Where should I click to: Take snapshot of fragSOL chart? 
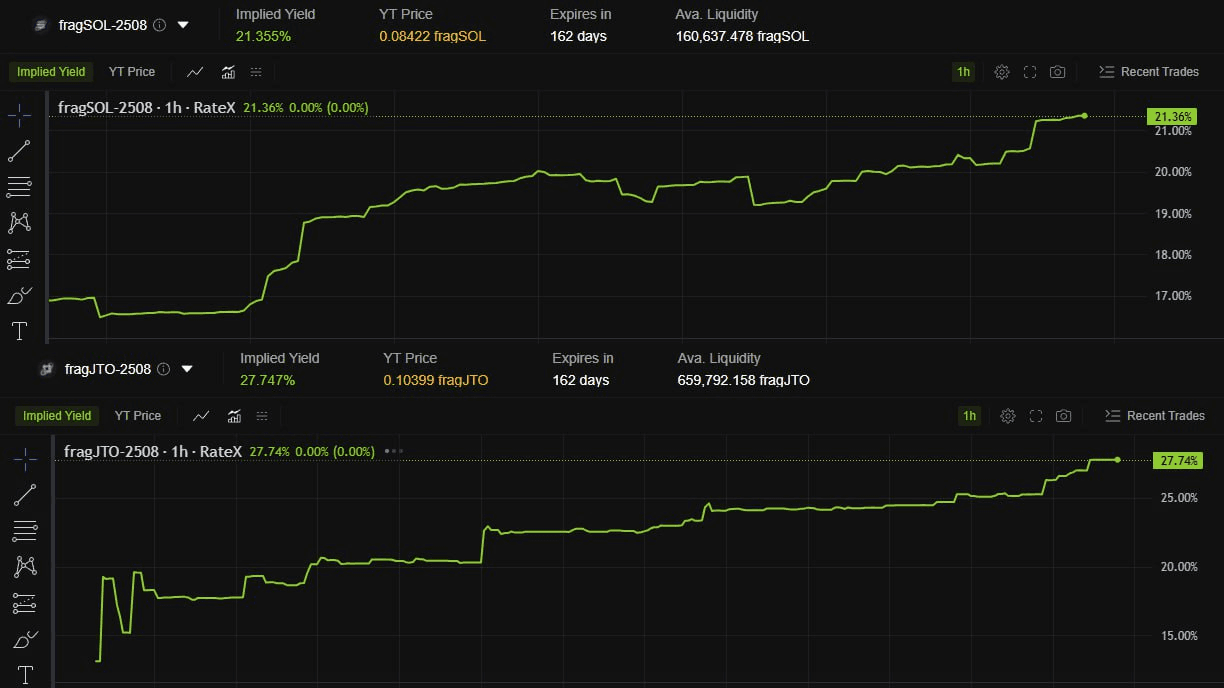point(1058,72)
